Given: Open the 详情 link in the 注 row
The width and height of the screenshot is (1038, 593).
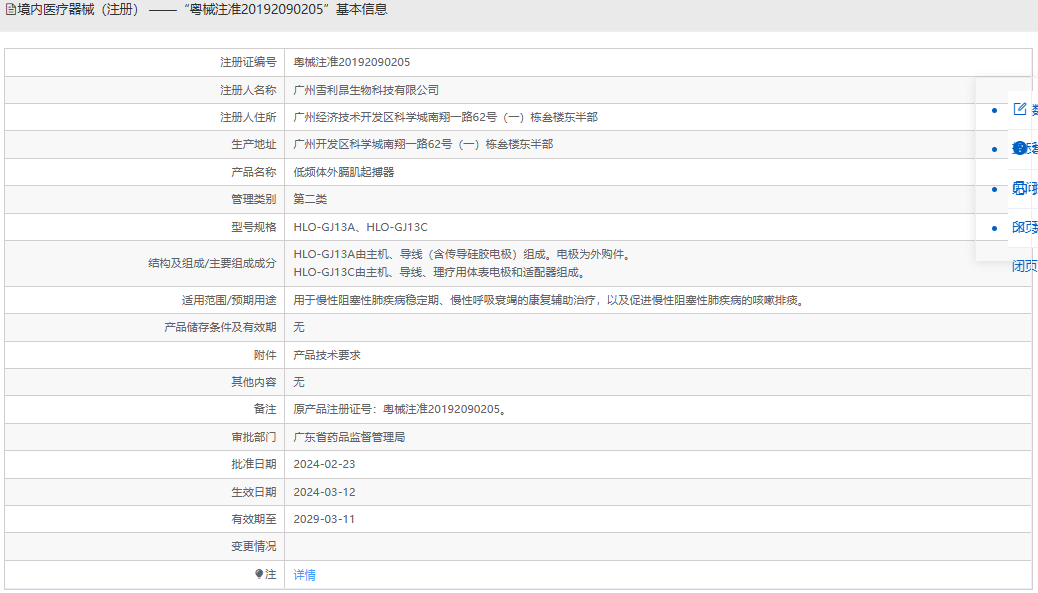Looking at the screenshot, I should click(x=305, y=574).
